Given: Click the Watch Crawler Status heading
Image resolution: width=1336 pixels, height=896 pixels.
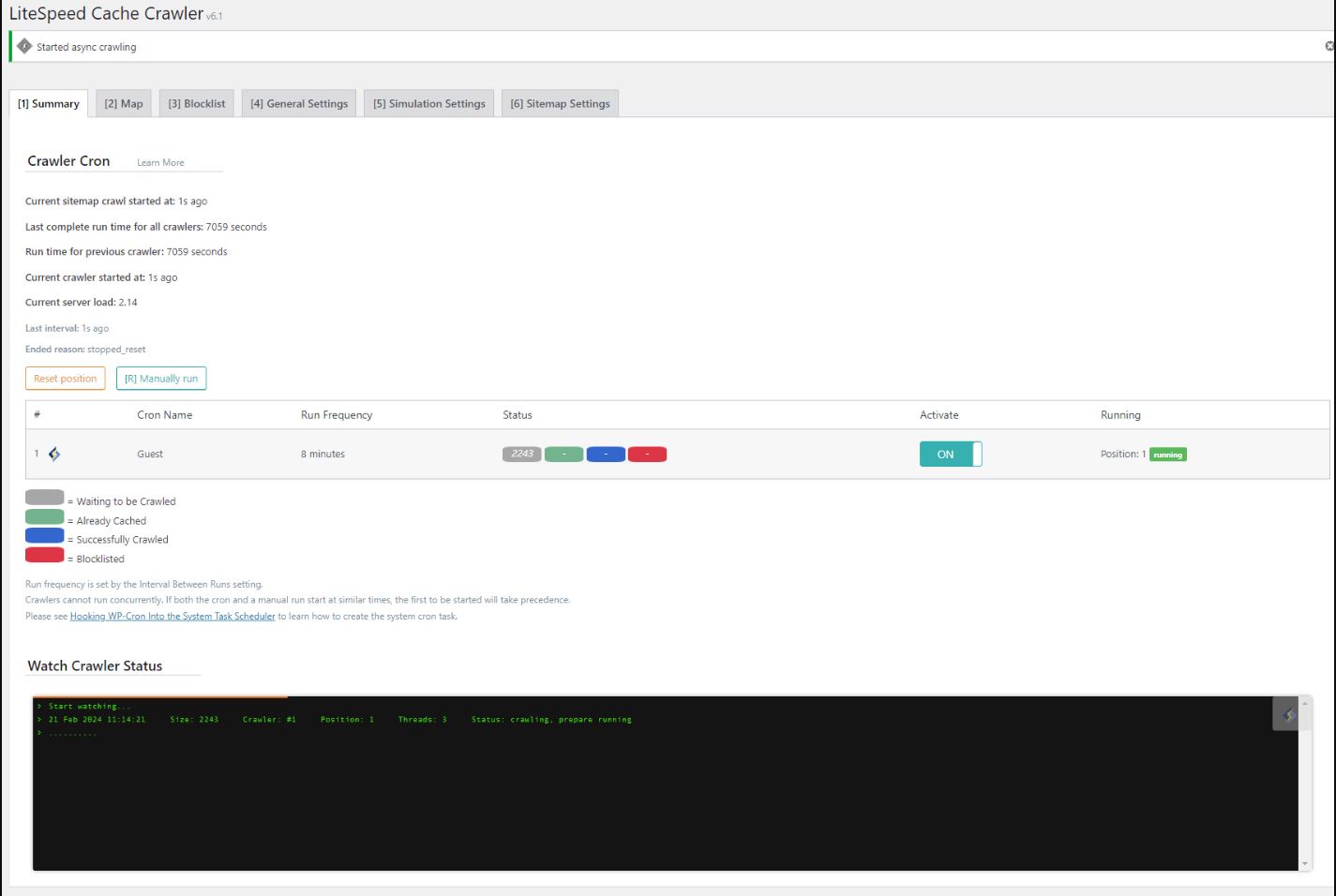Looking at the screenshot, I should 95,665.
